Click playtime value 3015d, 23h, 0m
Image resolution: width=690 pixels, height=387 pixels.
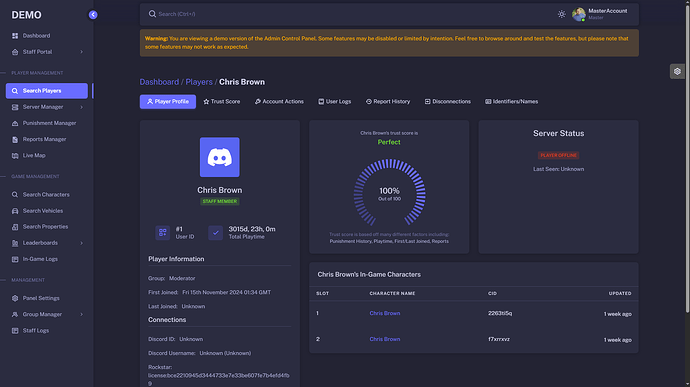coord(252,229)
